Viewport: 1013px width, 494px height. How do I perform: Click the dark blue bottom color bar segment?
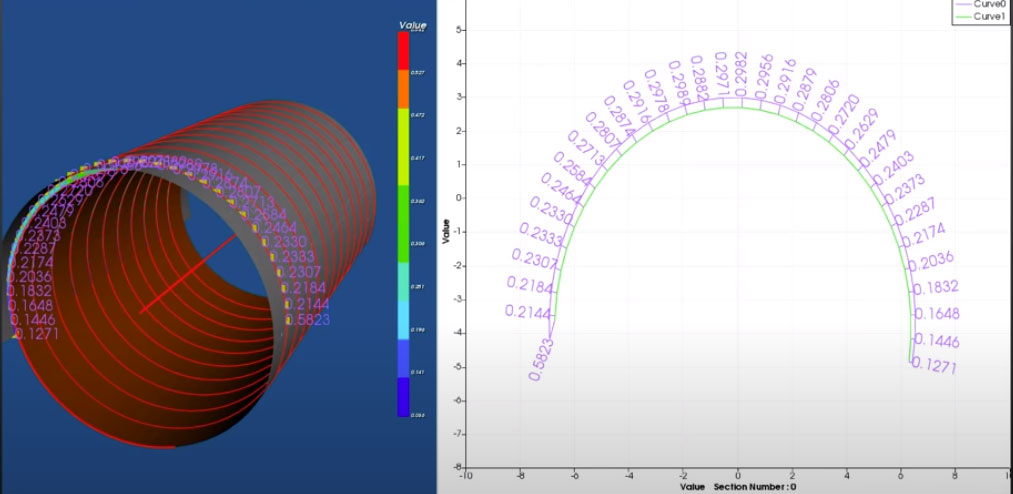pos(404,396)
